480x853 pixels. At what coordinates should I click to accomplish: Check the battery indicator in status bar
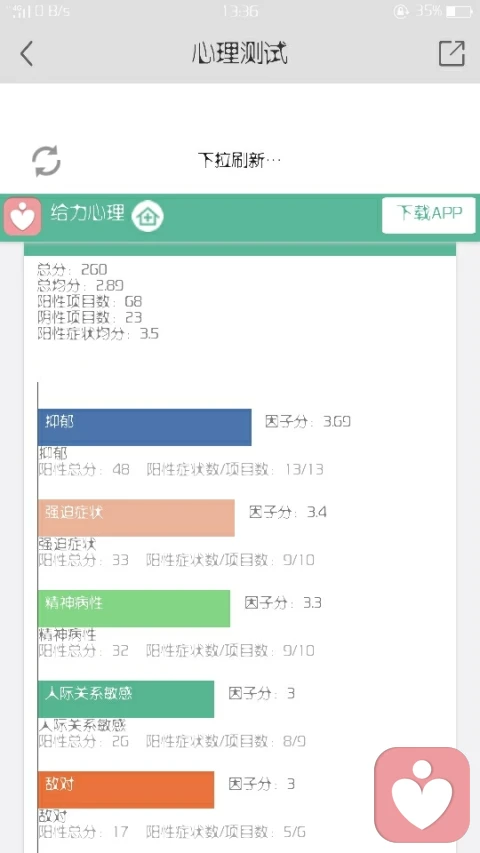tap(459, 11)
